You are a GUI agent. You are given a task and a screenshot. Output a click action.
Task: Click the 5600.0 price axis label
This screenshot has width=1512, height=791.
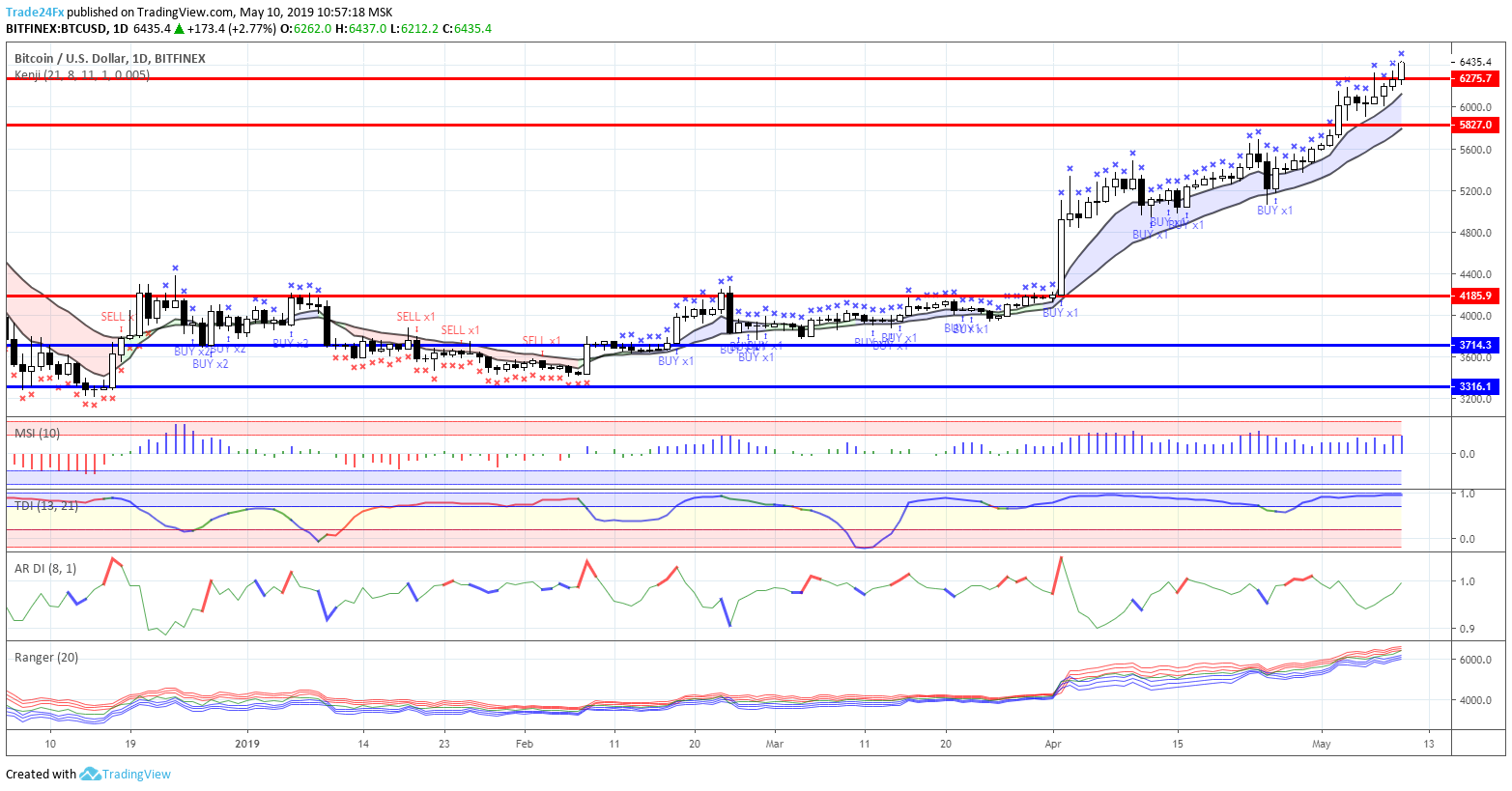(1475, 150)
